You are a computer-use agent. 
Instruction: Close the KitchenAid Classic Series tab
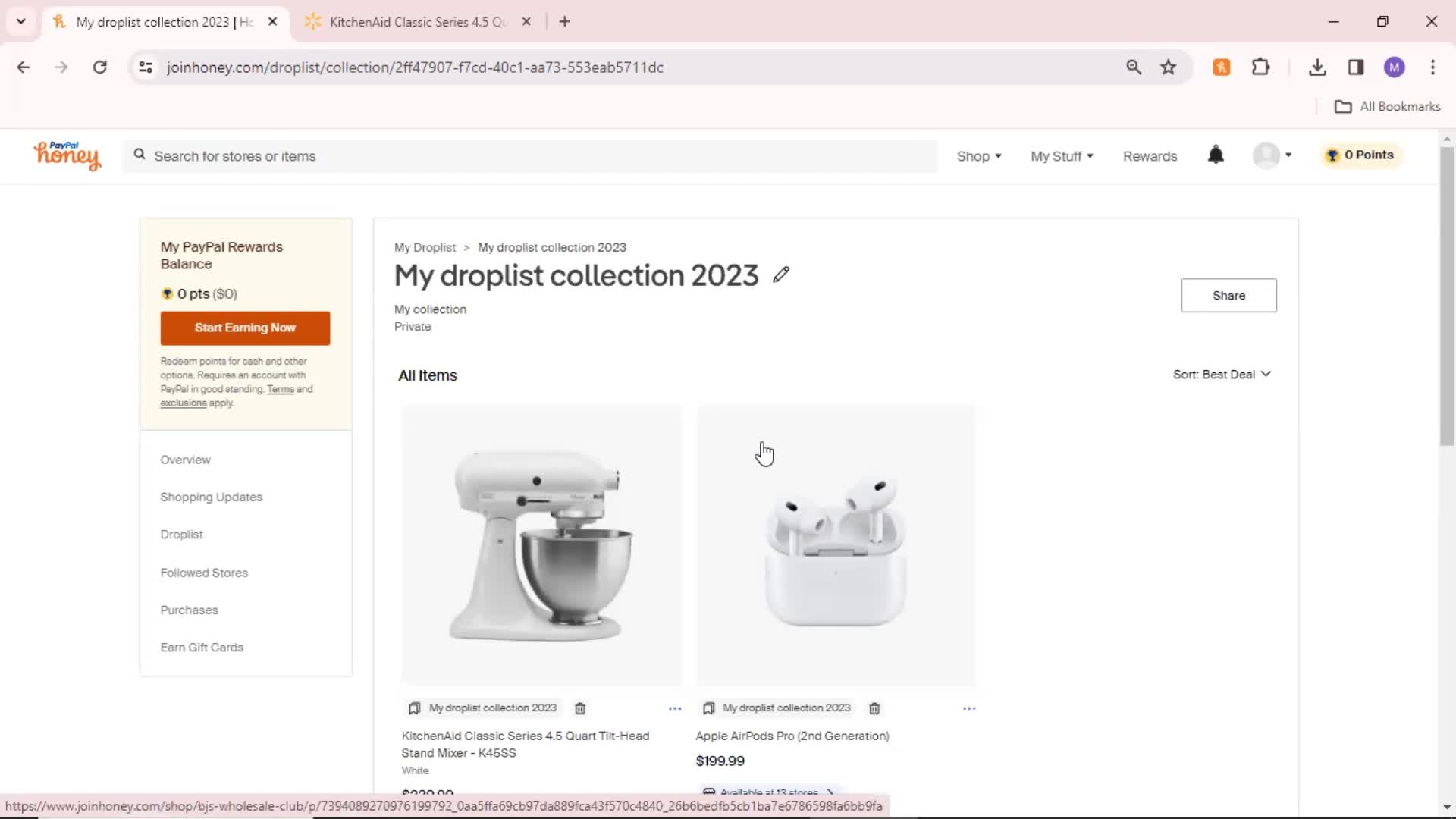tap(526, 21)
